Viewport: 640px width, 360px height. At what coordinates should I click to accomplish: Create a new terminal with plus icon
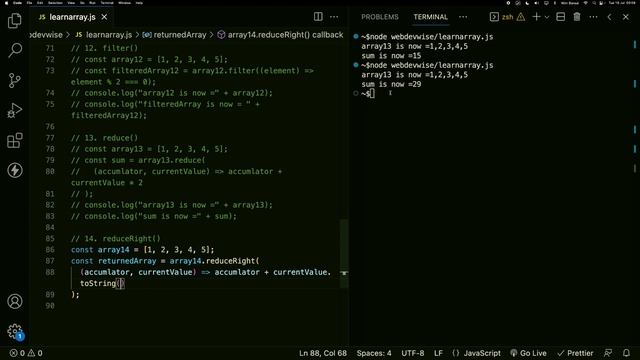tap(536, 17)
